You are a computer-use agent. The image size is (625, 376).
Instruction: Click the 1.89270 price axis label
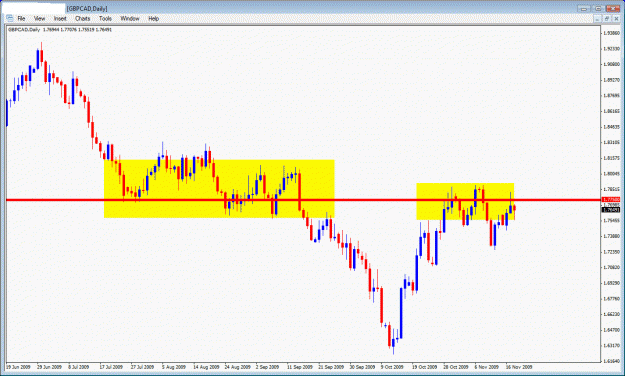(612, 80)
